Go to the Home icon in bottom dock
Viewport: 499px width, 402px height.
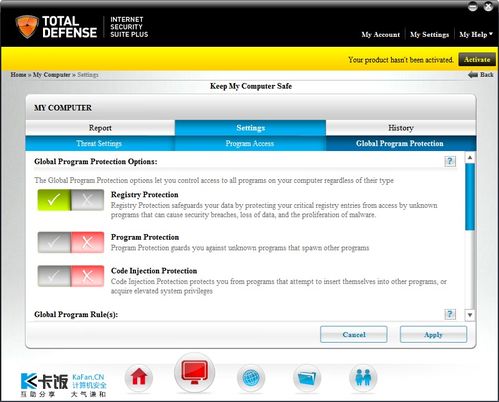click(139, 377)
